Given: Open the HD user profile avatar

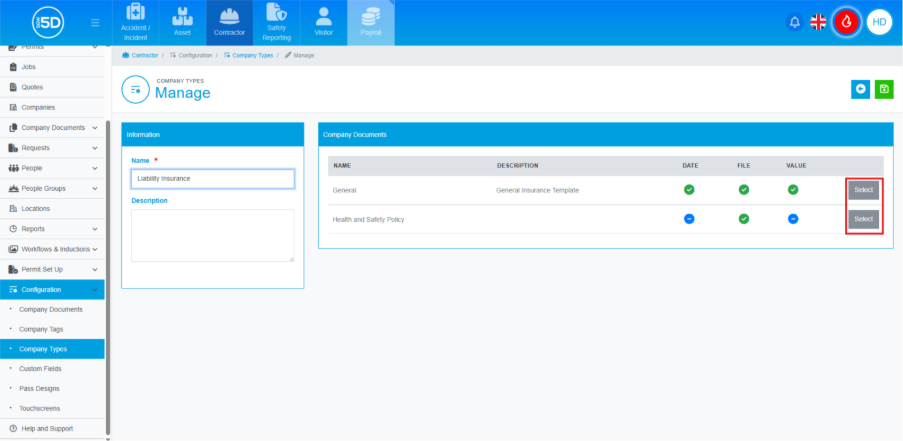Looking at the screenshot, I should (x=879, y=22).
